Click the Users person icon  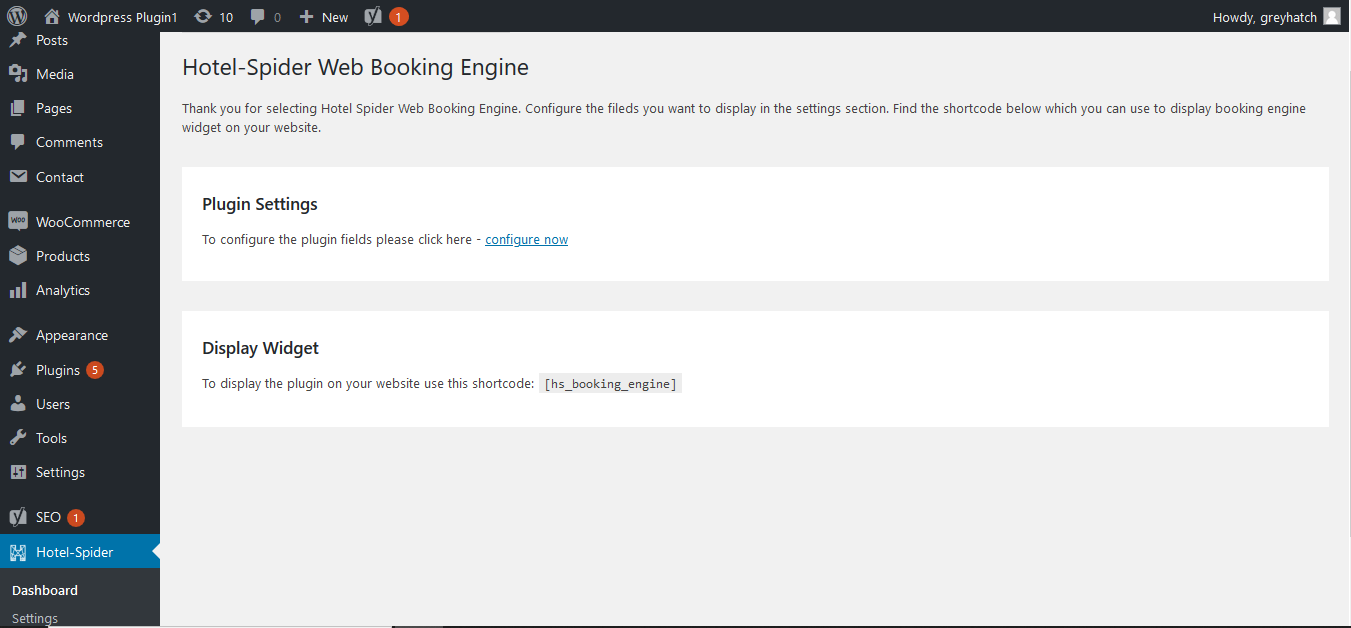17,404
